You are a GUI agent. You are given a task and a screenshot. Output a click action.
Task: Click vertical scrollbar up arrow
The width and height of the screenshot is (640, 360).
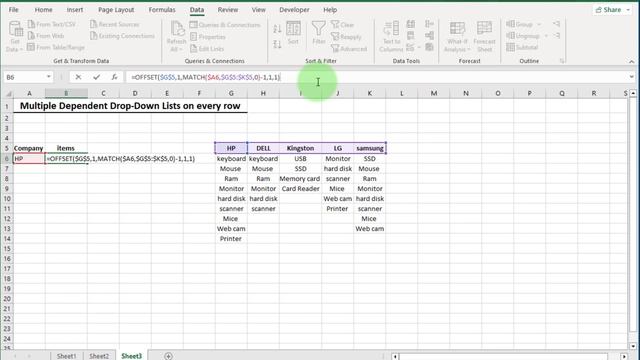(x=633, y=93)
